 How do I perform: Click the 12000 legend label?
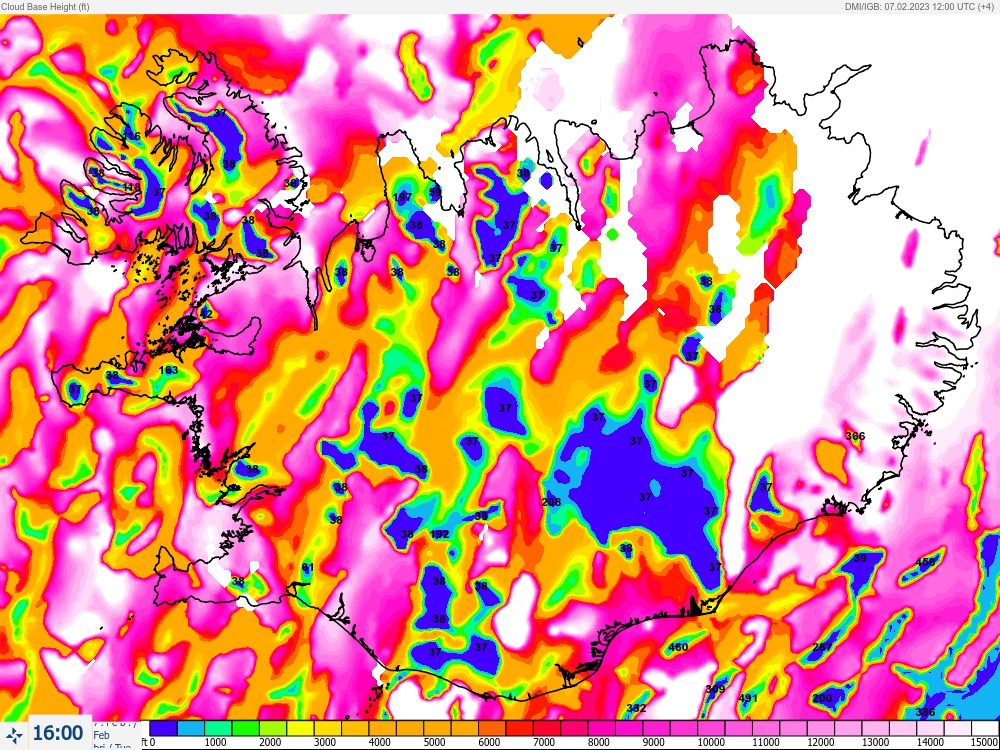coord(821,742)
